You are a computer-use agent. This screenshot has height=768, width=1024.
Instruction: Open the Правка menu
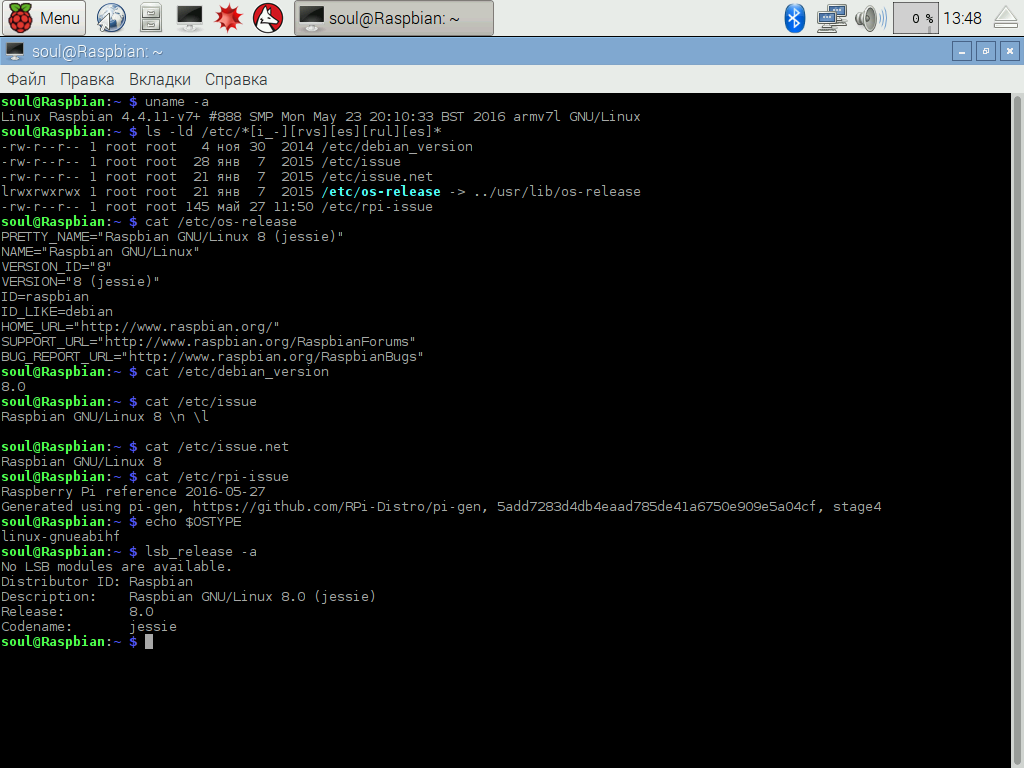point(87,80)
